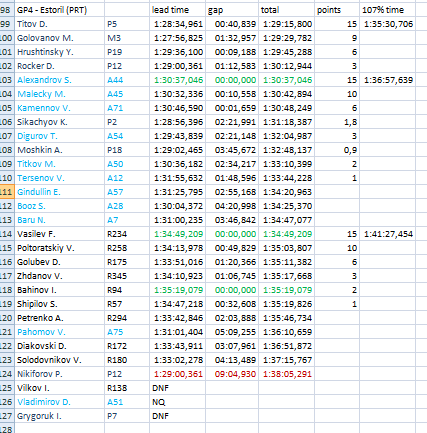The height and width of the screenshot is (433, 427).
Task: Select row header 111
Action: click(7, 192)
